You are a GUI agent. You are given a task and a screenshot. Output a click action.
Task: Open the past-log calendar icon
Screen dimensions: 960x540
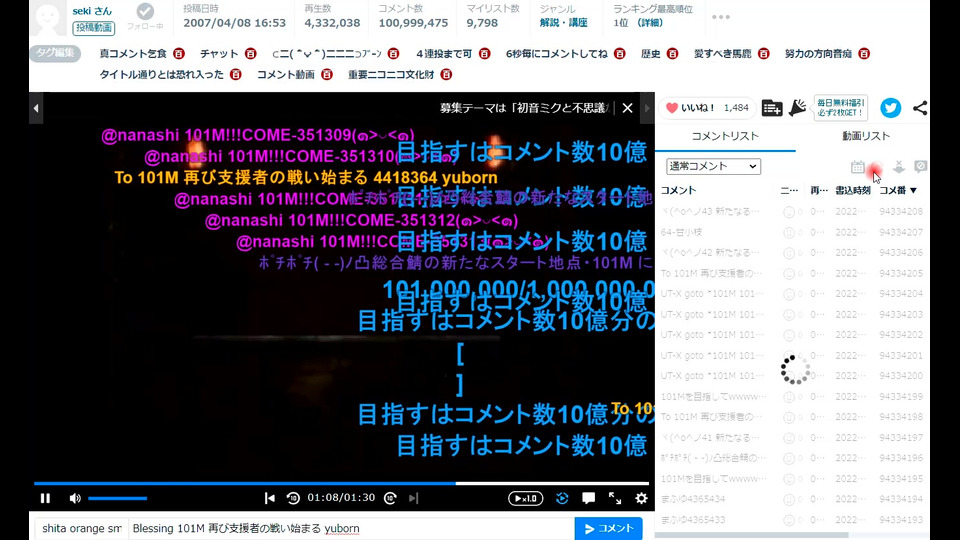point(857,167)
